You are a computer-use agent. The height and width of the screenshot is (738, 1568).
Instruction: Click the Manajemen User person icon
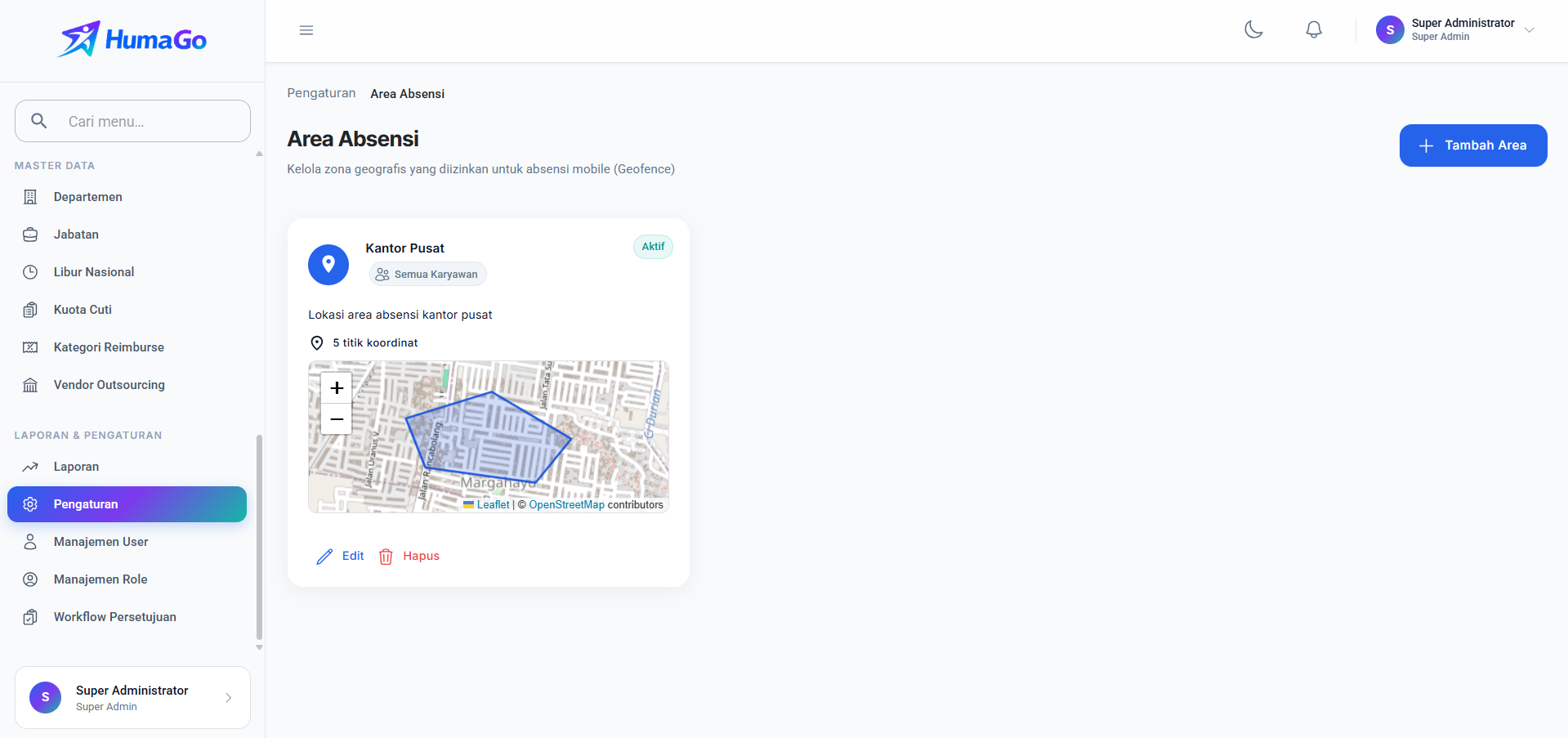coord(30,542)
